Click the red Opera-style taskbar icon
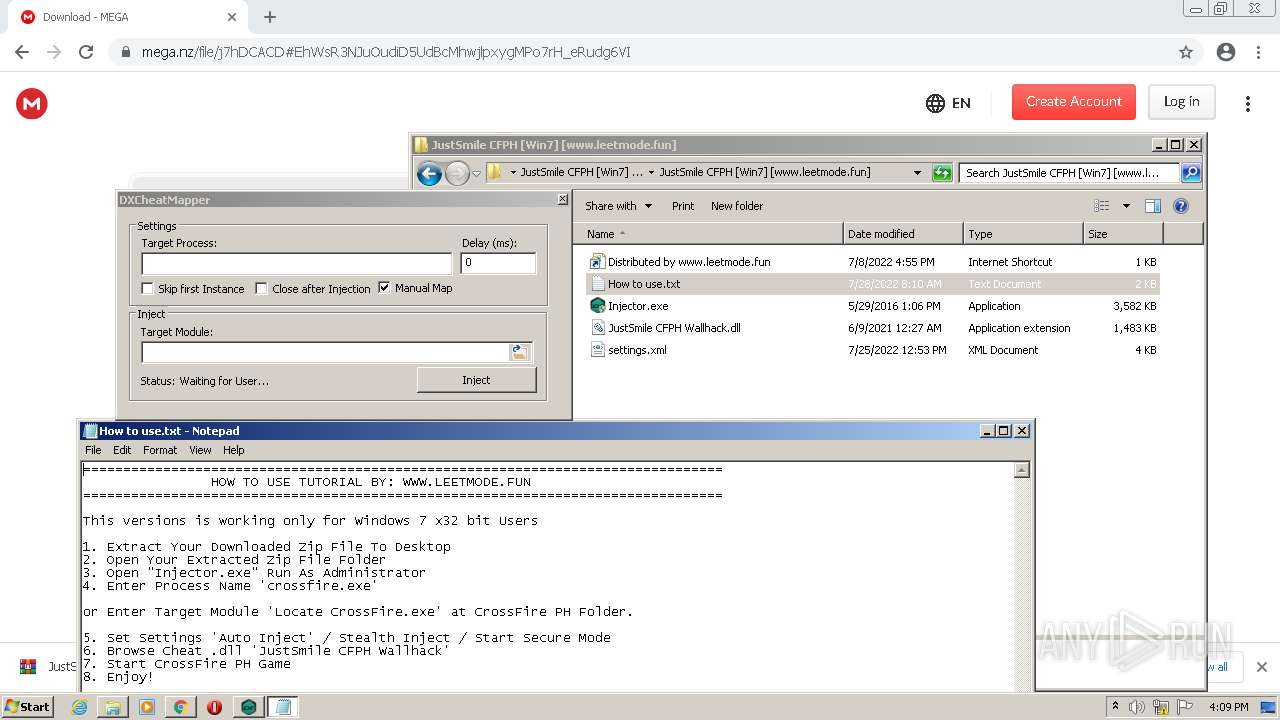This screenshot has width=1280, height=720. [214, 707]
